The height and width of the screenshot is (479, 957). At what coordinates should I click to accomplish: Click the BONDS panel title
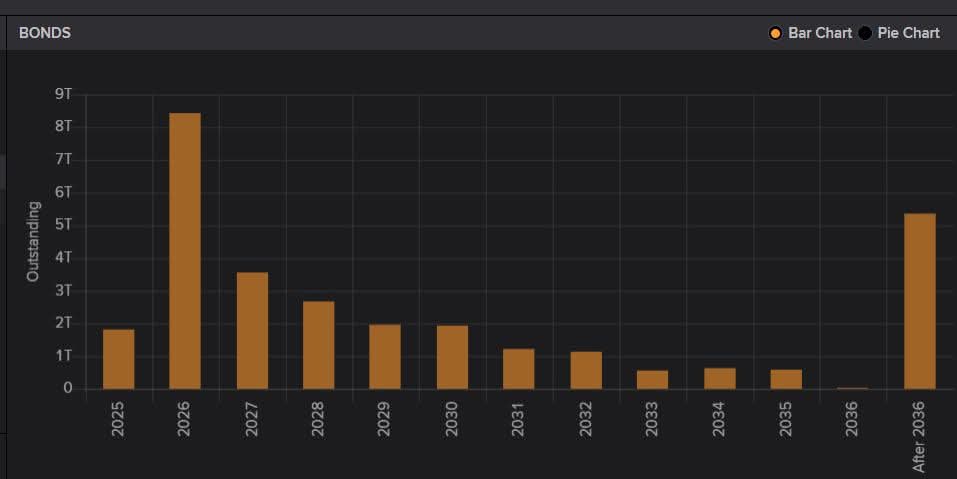[x=45, y=33]
